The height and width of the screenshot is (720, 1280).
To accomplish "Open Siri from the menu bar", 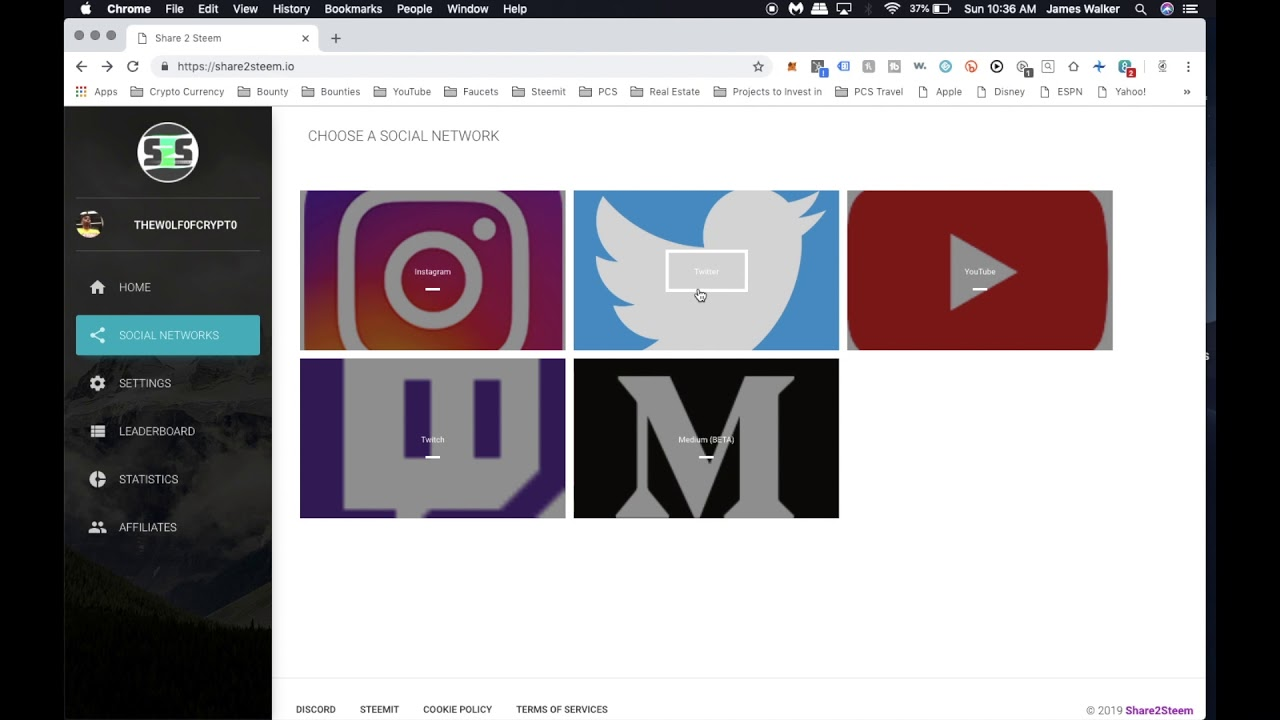I will pos(1167,9).
